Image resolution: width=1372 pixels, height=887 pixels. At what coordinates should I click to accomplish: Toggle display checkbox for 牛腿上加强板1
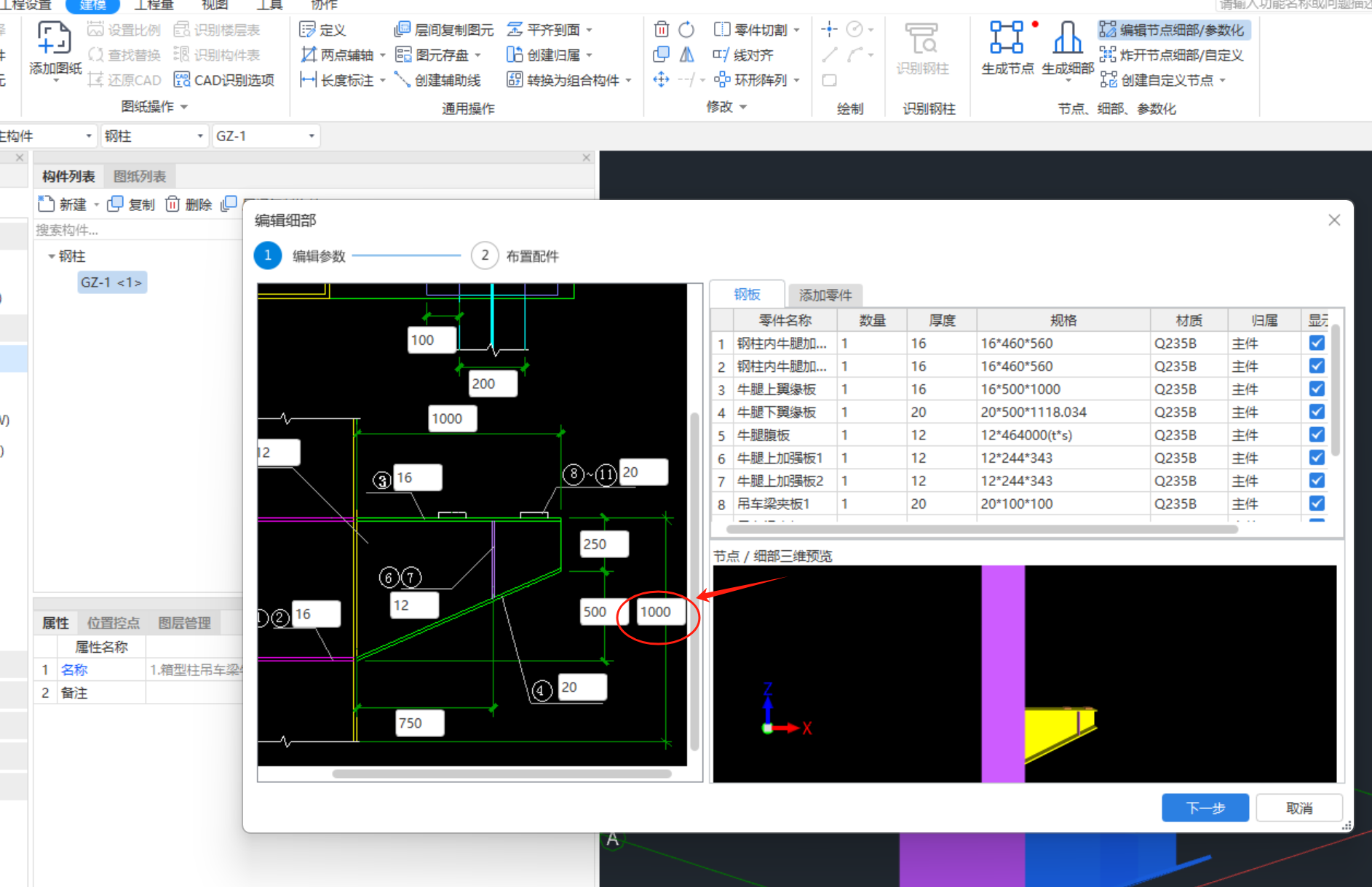point(1317,457)
